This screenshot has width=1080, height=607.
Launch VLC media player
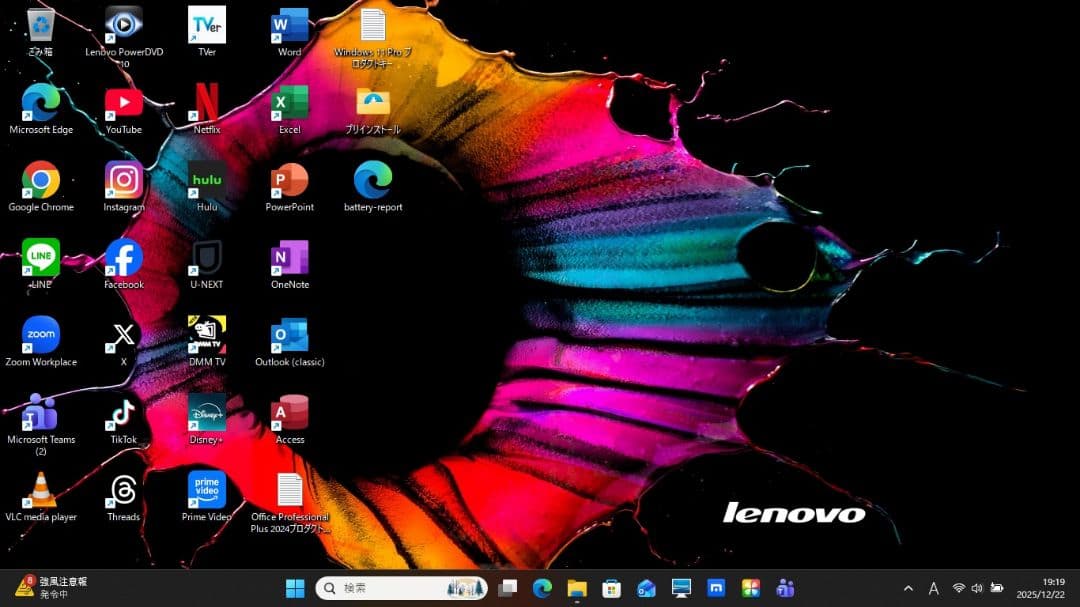pos(40,490)
